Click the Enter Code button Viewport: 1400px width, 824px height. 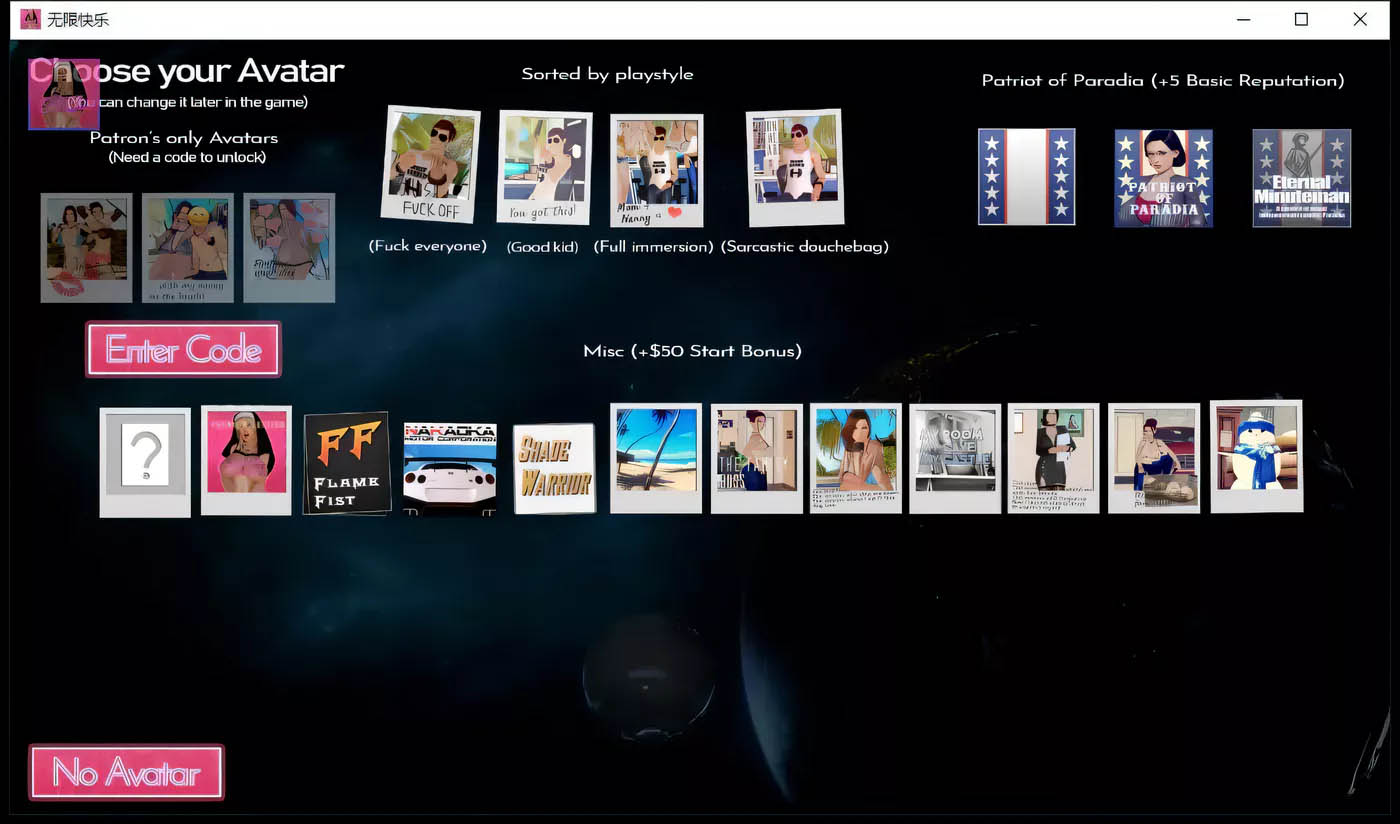coord(183,349)
